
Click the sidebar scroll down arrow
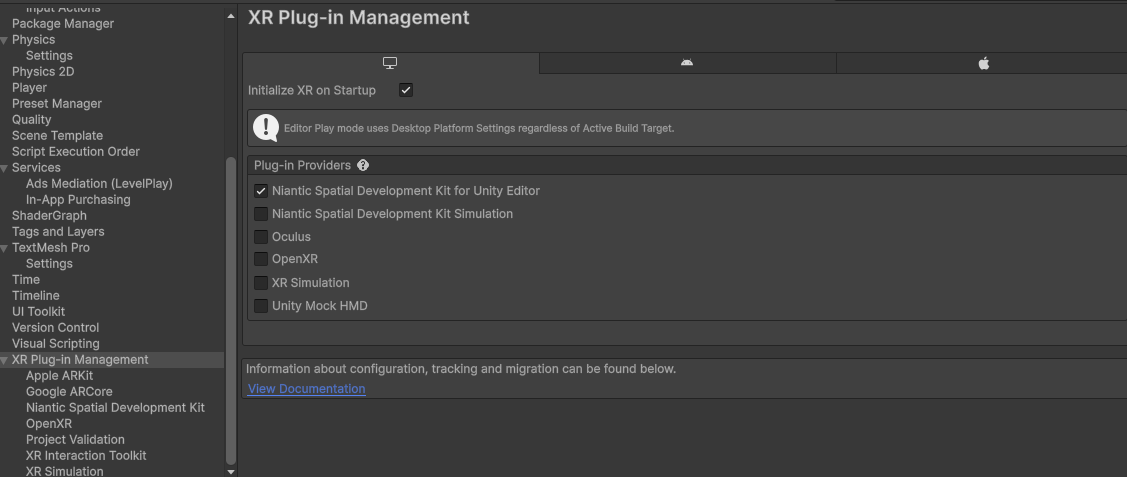click(231, 472)
